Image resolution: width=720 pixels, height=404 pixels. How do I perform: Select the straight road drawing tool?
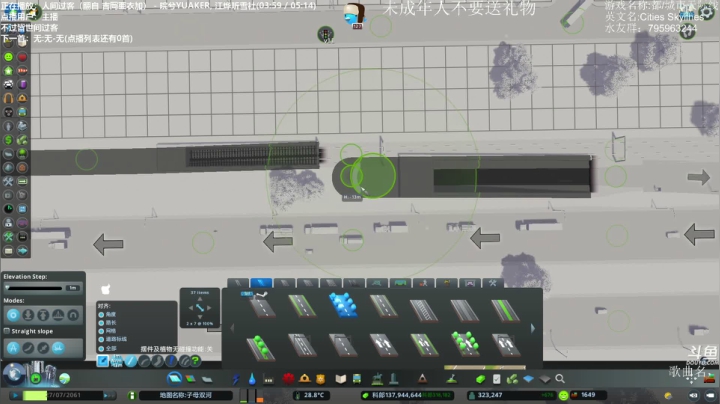[130, 361]
